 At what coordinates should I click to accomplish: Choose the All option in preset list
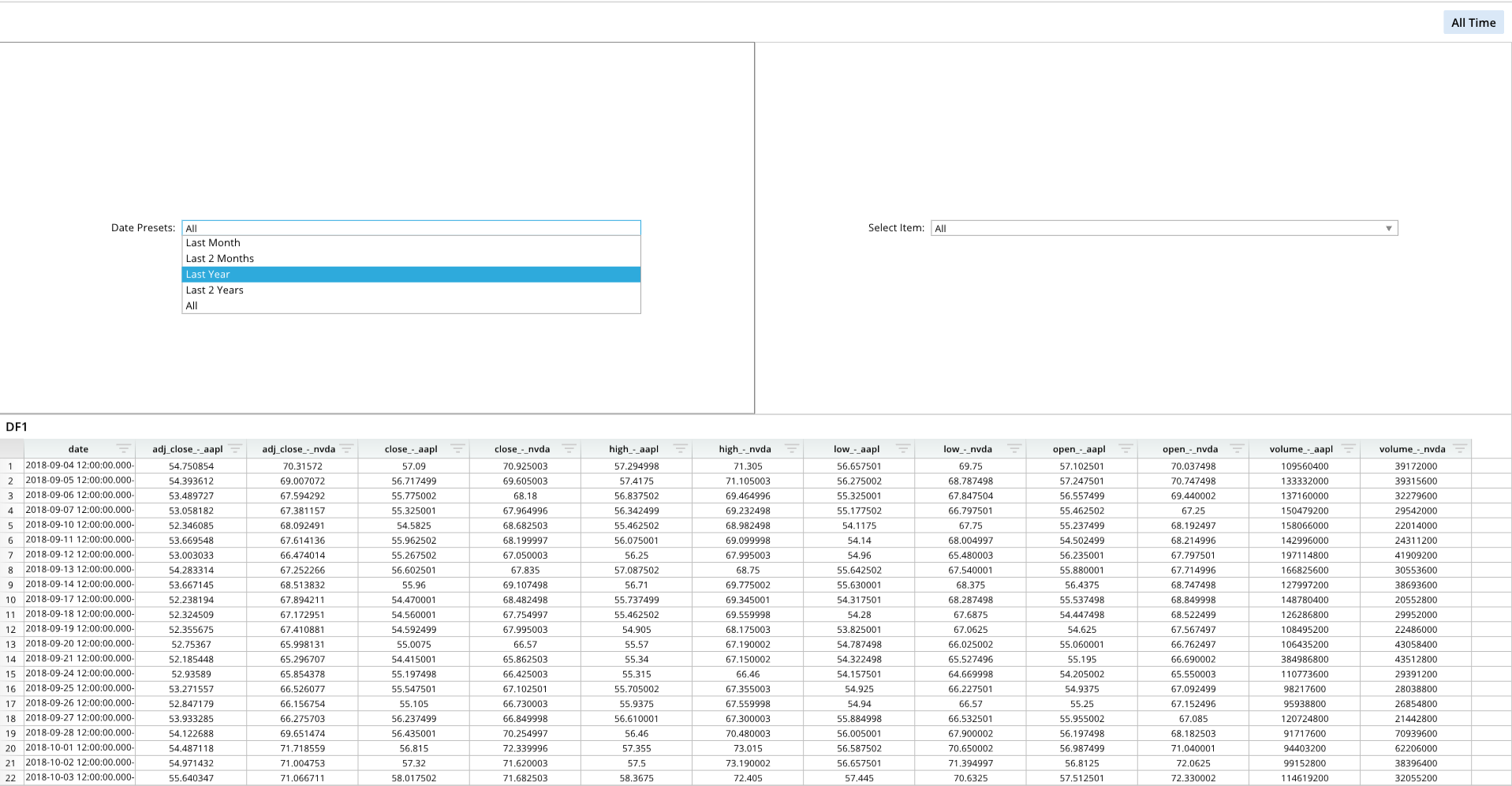click(411, 306)
